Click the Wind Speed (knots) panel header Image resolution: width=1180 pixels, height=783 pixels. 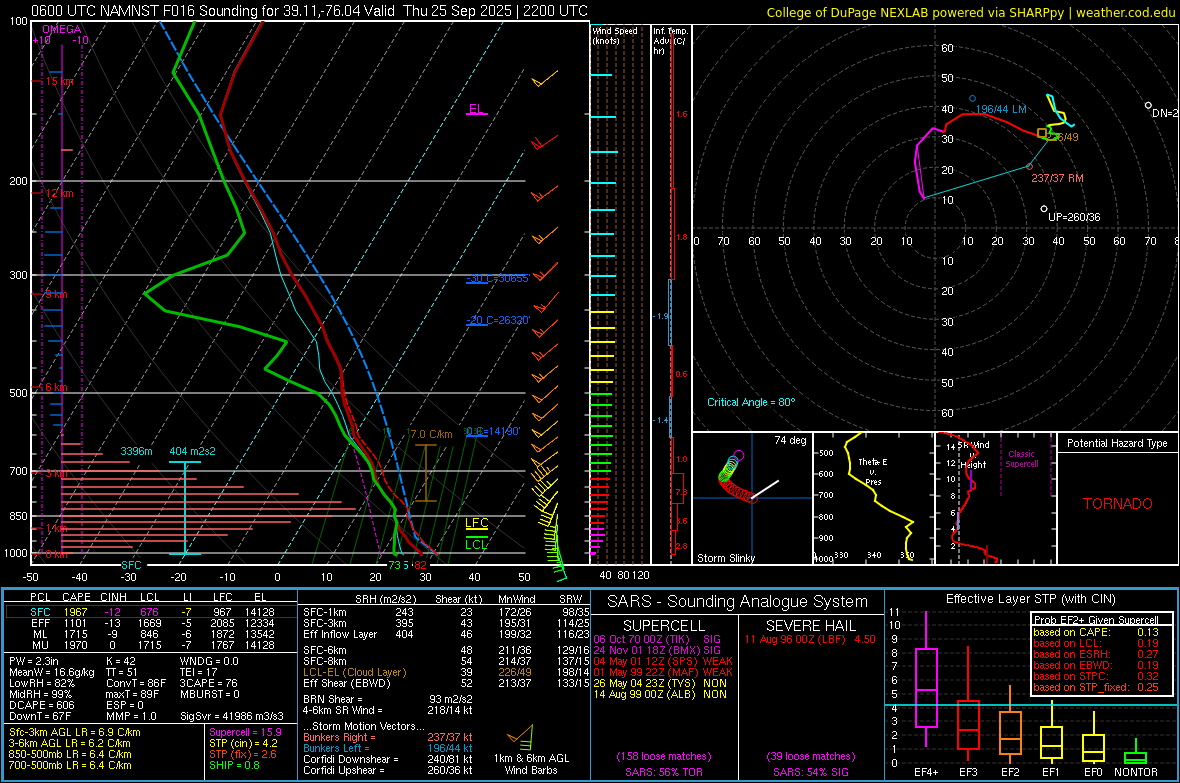coord(615,35)
